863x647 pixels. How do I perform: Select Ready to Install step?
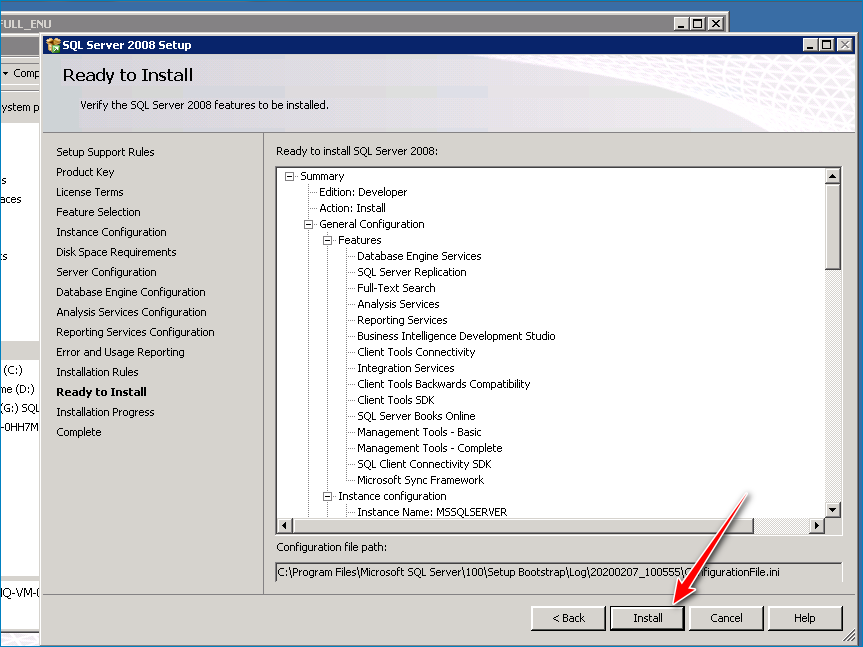(x=101, y=392)
